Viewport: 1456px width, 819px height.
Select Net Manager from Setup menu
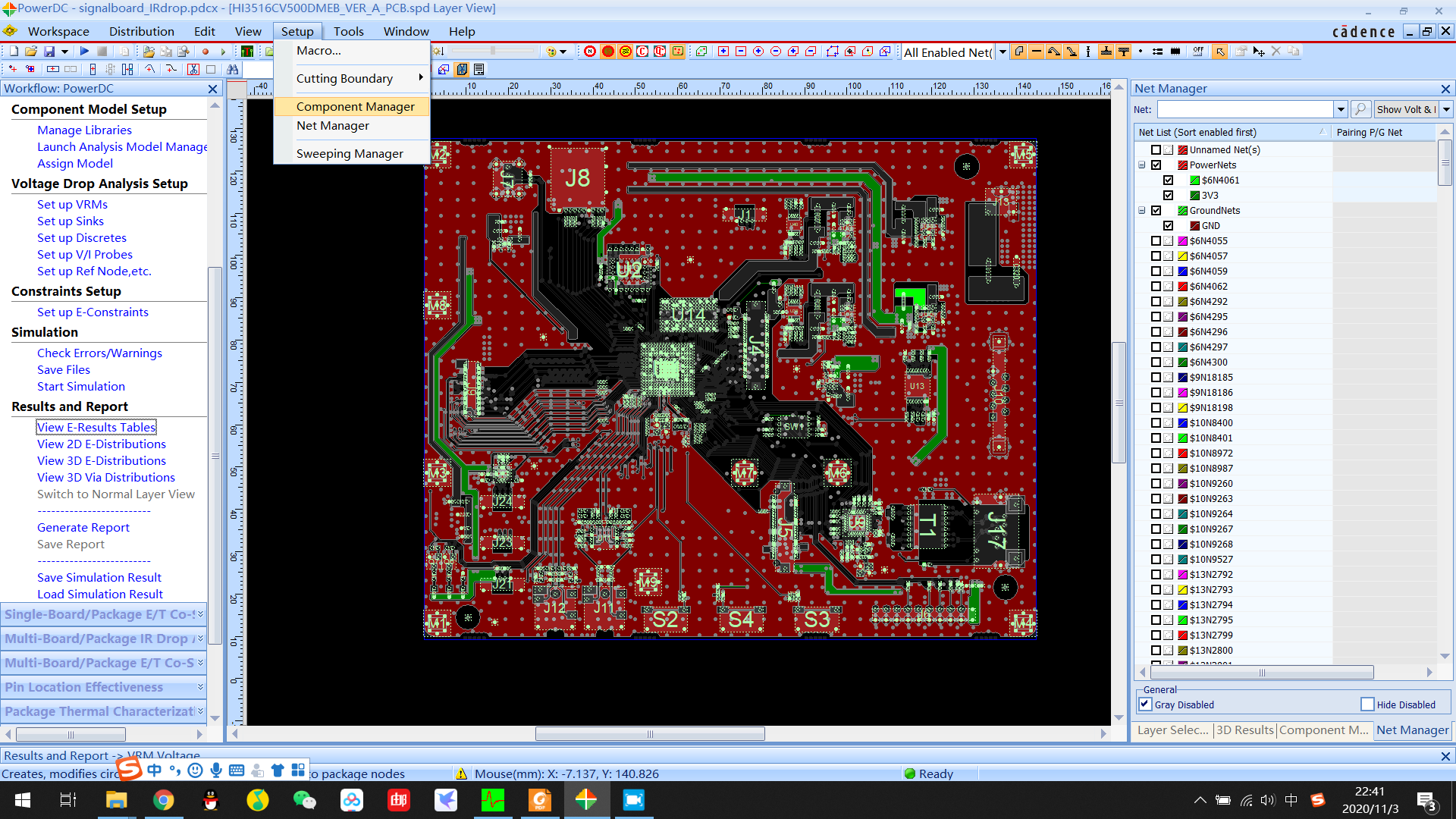(352, 125)
